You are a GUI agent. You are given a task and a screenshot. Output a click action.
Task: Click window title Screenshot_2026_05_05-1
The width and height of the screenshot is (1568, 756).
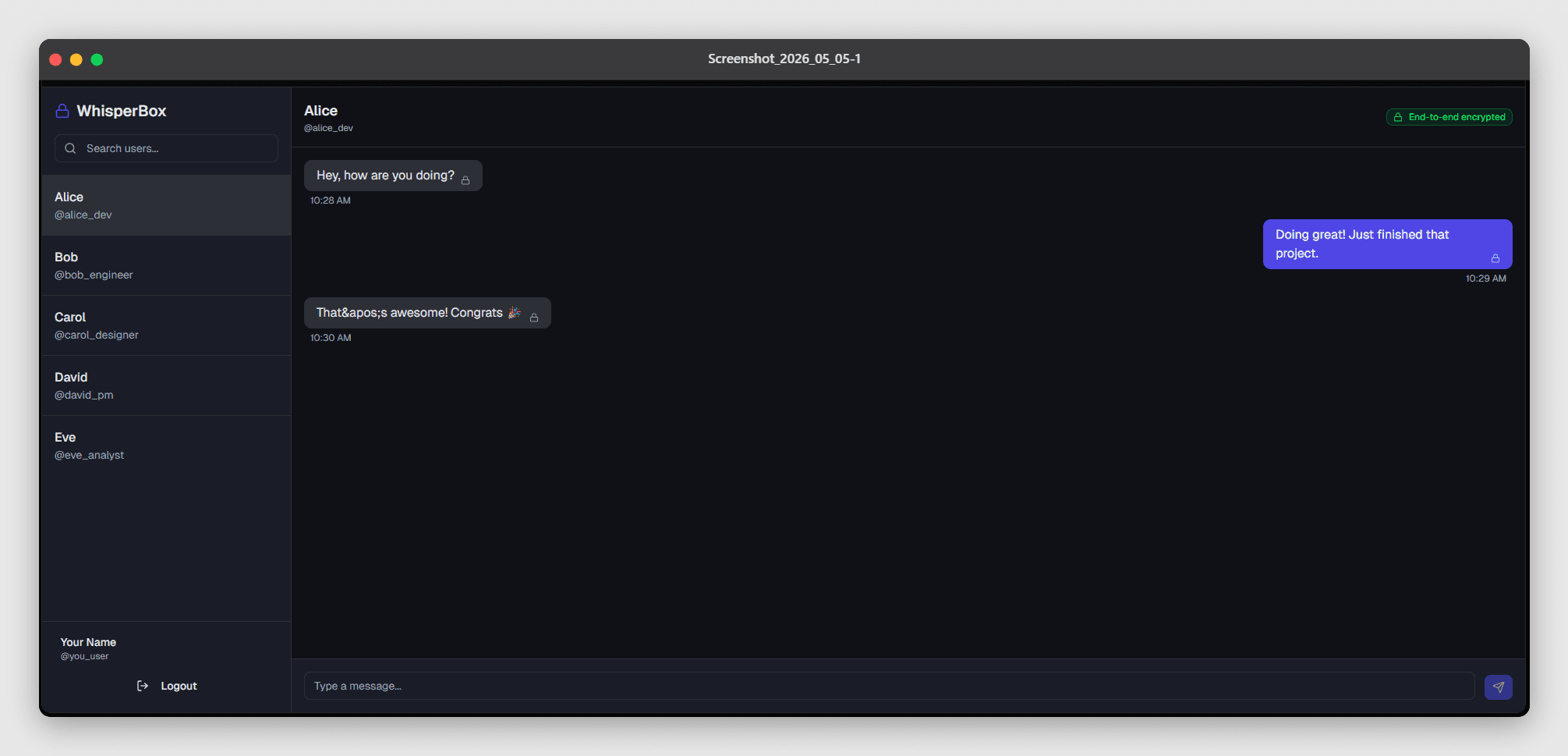(784, 59)
